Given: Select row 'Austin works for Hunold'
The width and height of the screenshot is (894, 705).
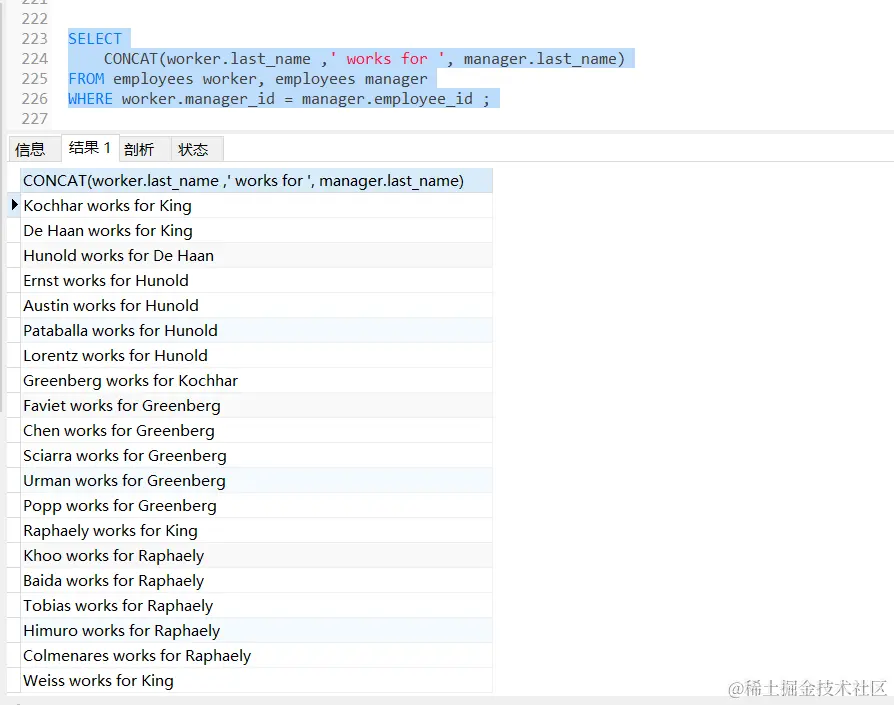Looking at the screenshot, I should tap(256, 306).
